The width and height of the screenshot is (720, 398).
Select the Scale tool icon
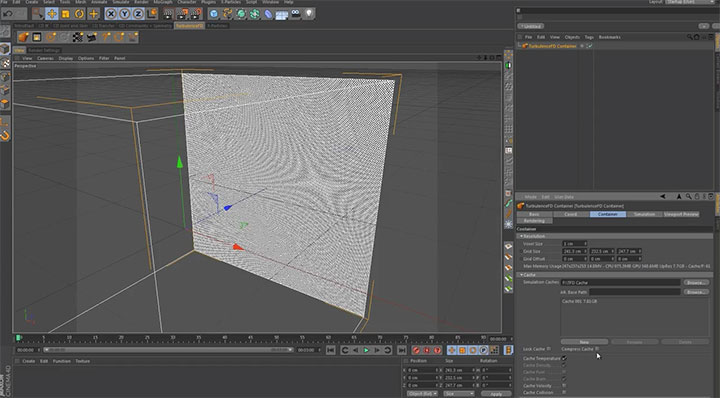[65, 14]
